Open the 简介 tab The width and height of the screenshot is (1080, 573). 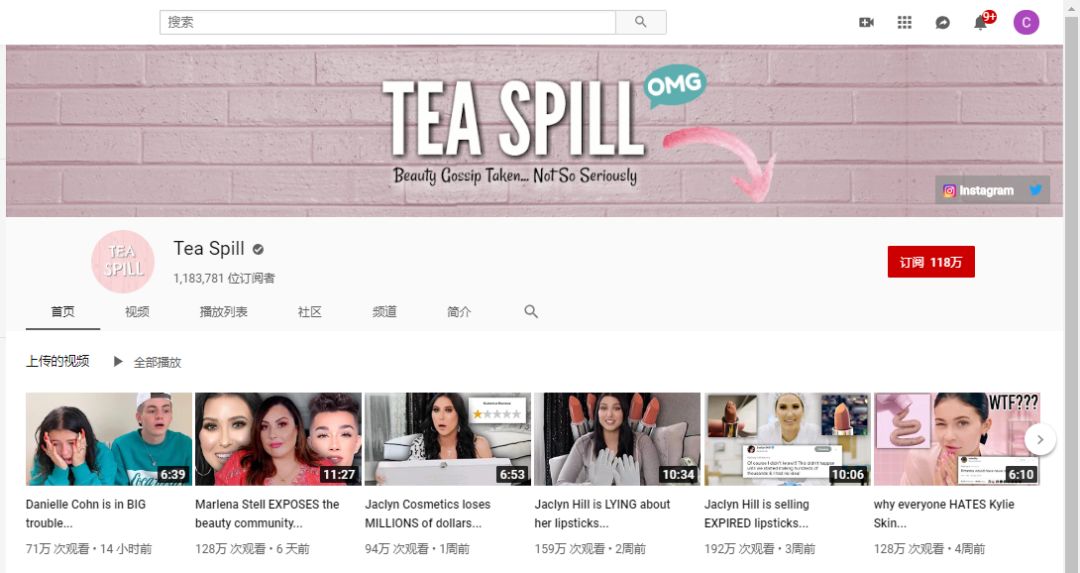(x=459, y=312)
